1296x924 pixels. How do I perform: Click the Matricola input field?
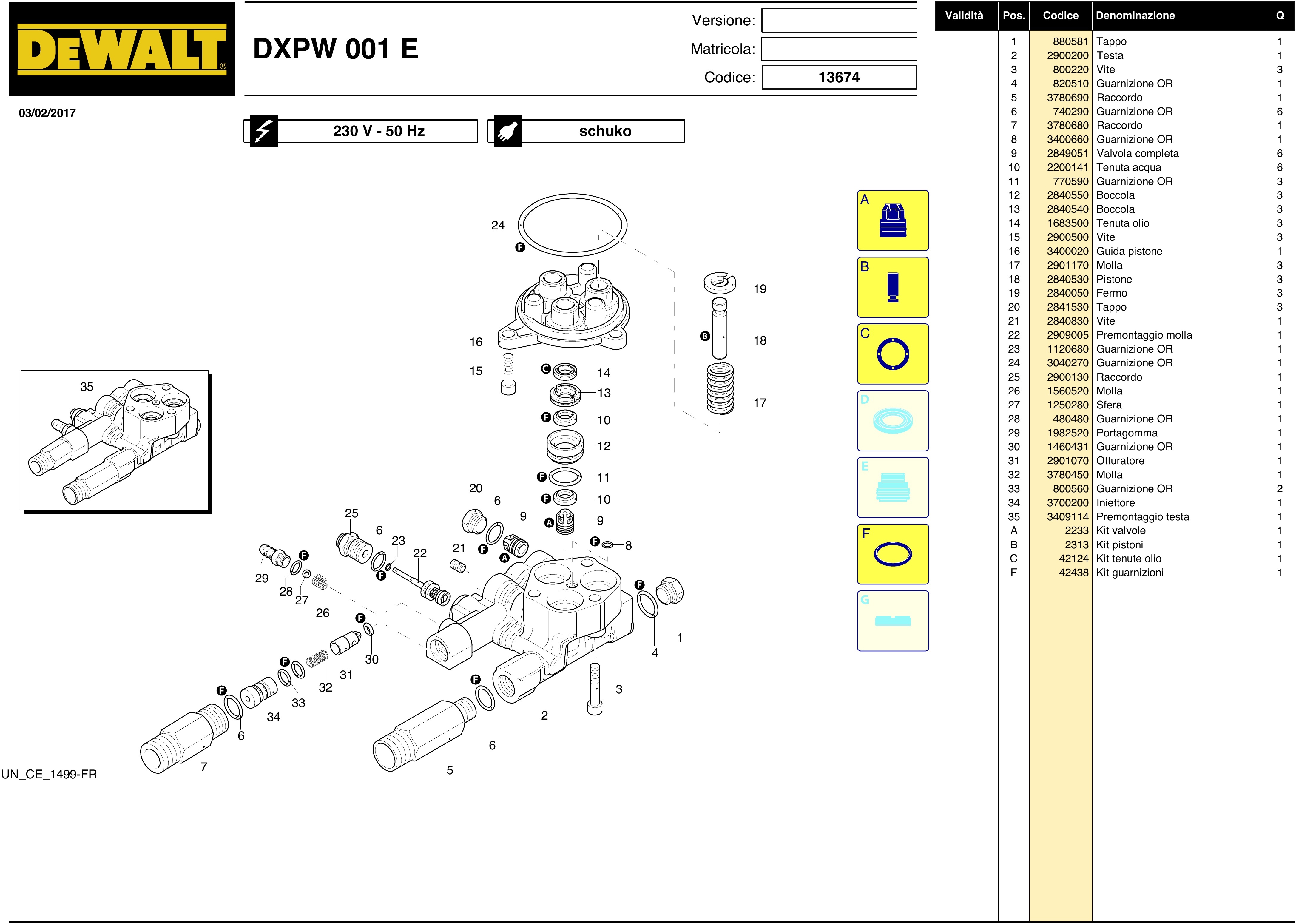[839, 49]
